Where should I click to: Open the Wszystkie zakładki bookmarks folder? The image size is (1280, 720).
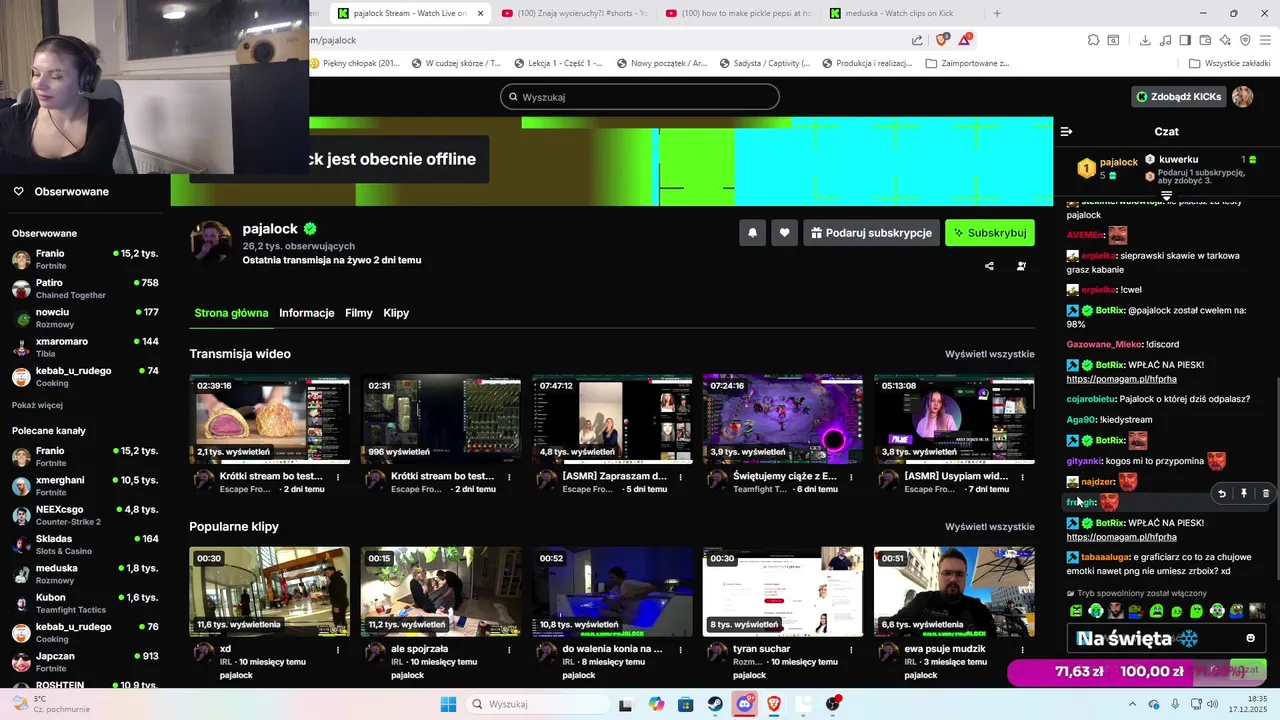pos(1230,63)
